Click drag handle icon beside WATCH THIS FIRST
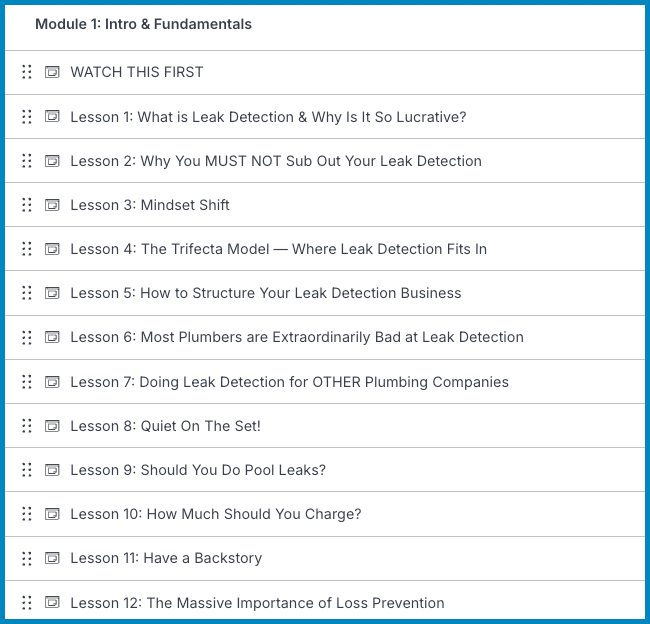This screenshot has height=624, width=650. (27, 72)
